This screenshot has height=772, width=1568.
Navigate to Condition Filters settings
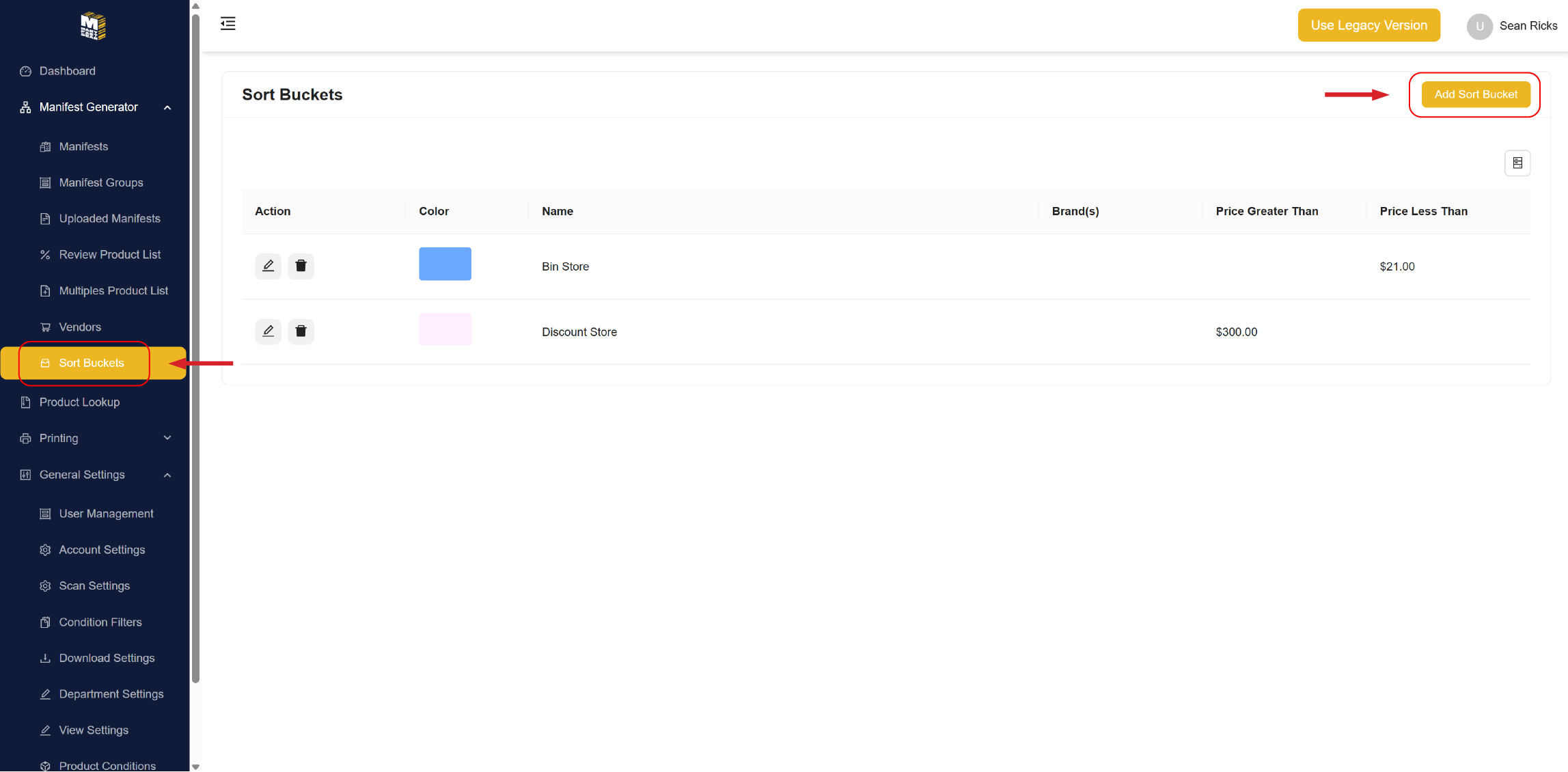click(x=100, y=622)
